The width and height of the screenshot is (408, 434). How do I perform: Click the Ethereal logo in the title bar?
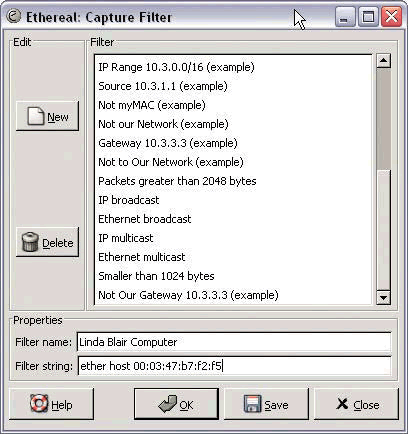pos(14,16)
